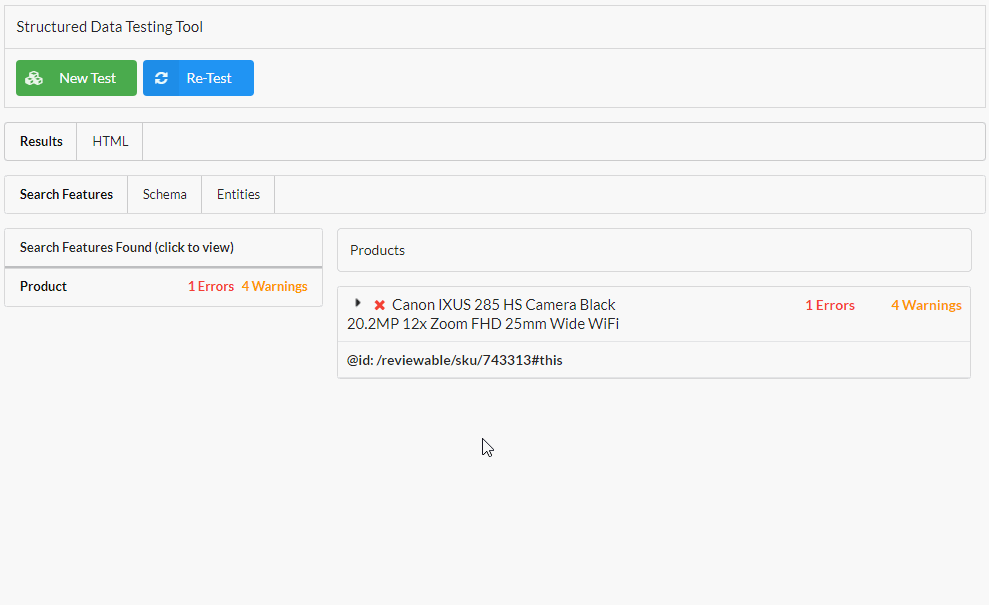Click 4 Warnings next to Canon product
Viewport: 989px width, 605px height.
(926, 305)
